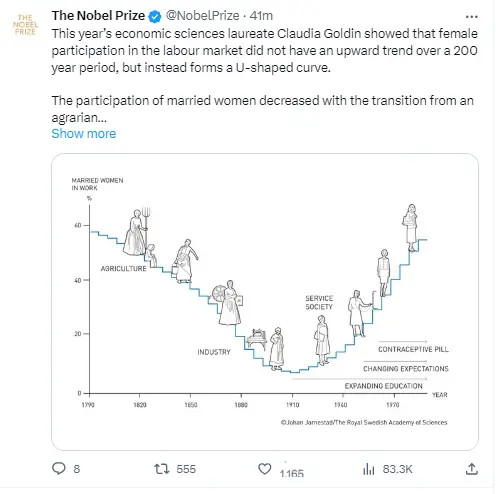Viewport: 496px width, 494px height.
Task: Expand tweet text with Show more
Action: (x=84, y=133)
